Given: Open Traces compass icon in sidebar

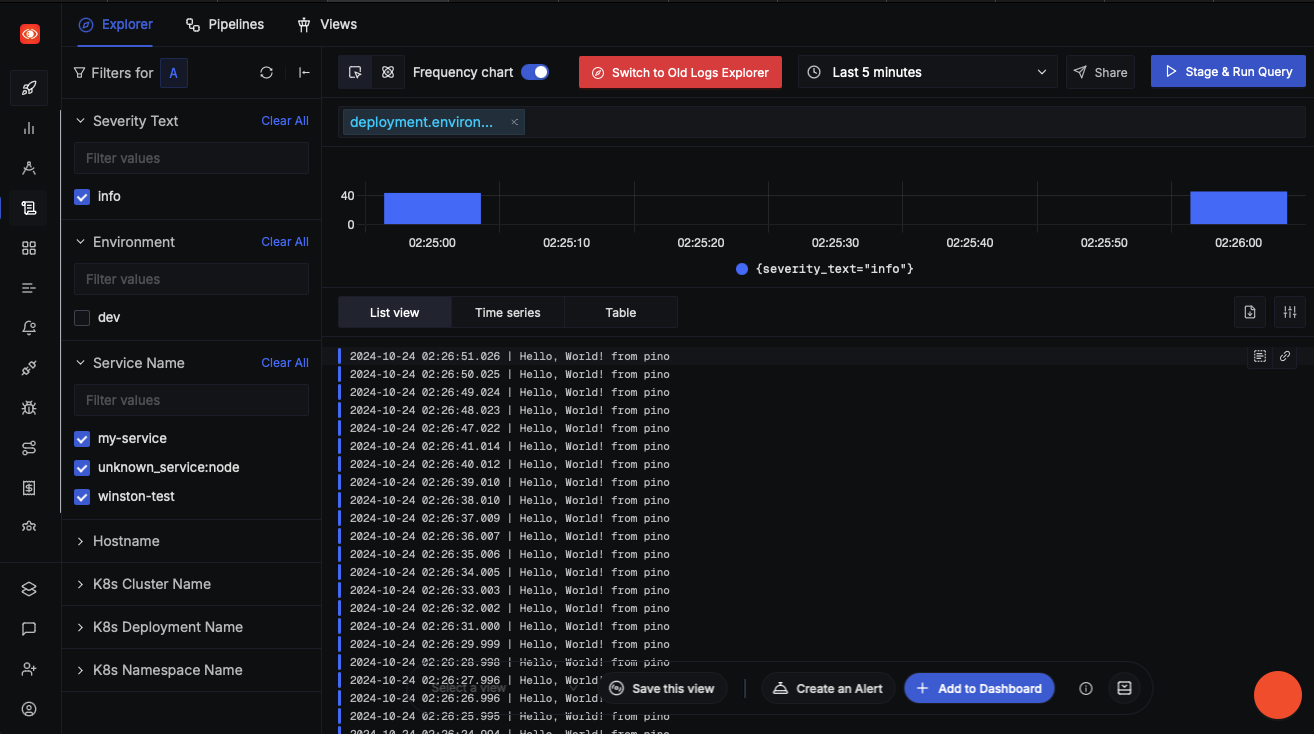Looking at the screenshot, I should pyautogui.click(x=29, y=168).
